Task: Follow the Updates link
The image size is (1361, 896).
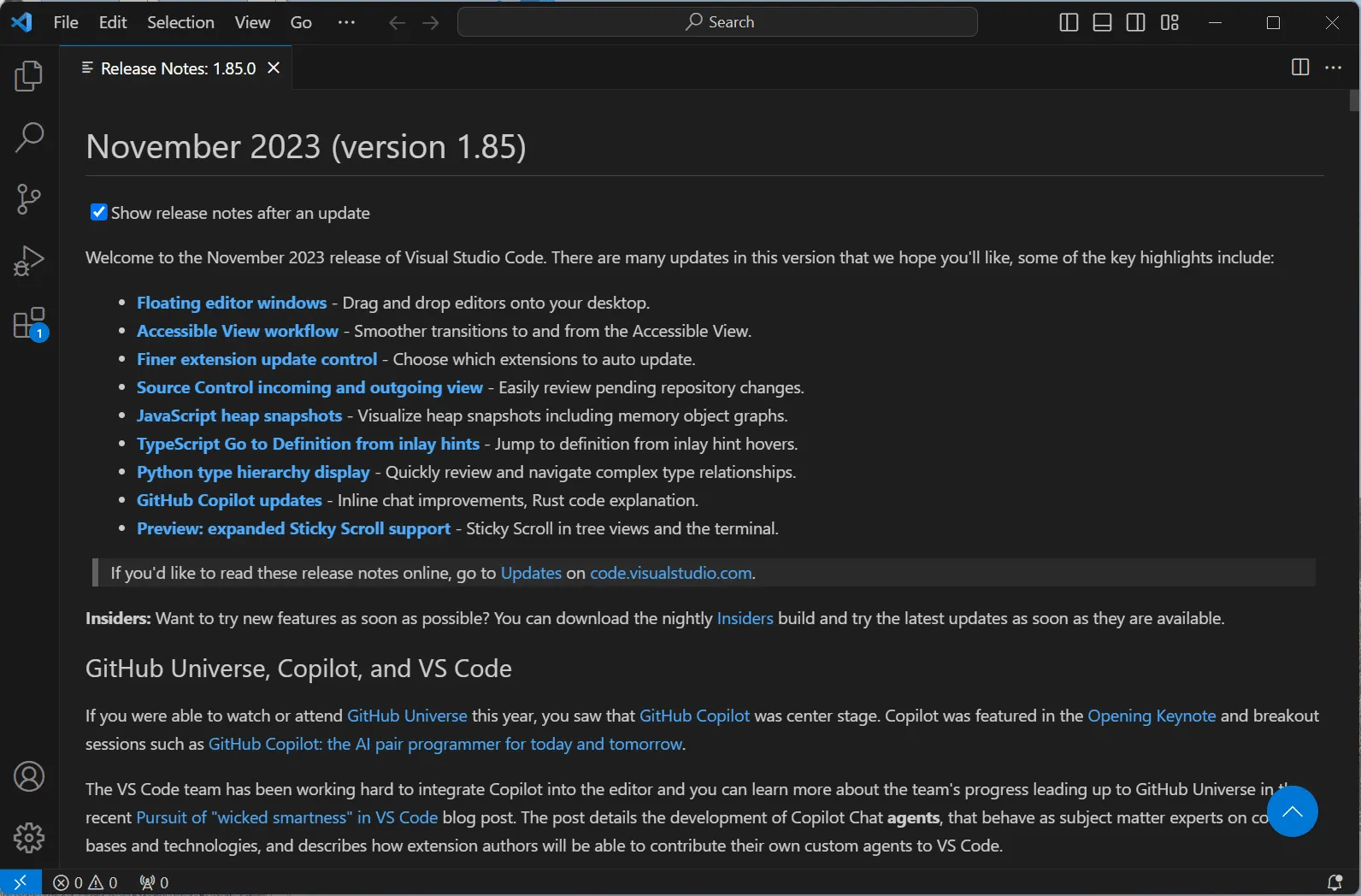Action: pyautogui.click(x=531, y=573)
